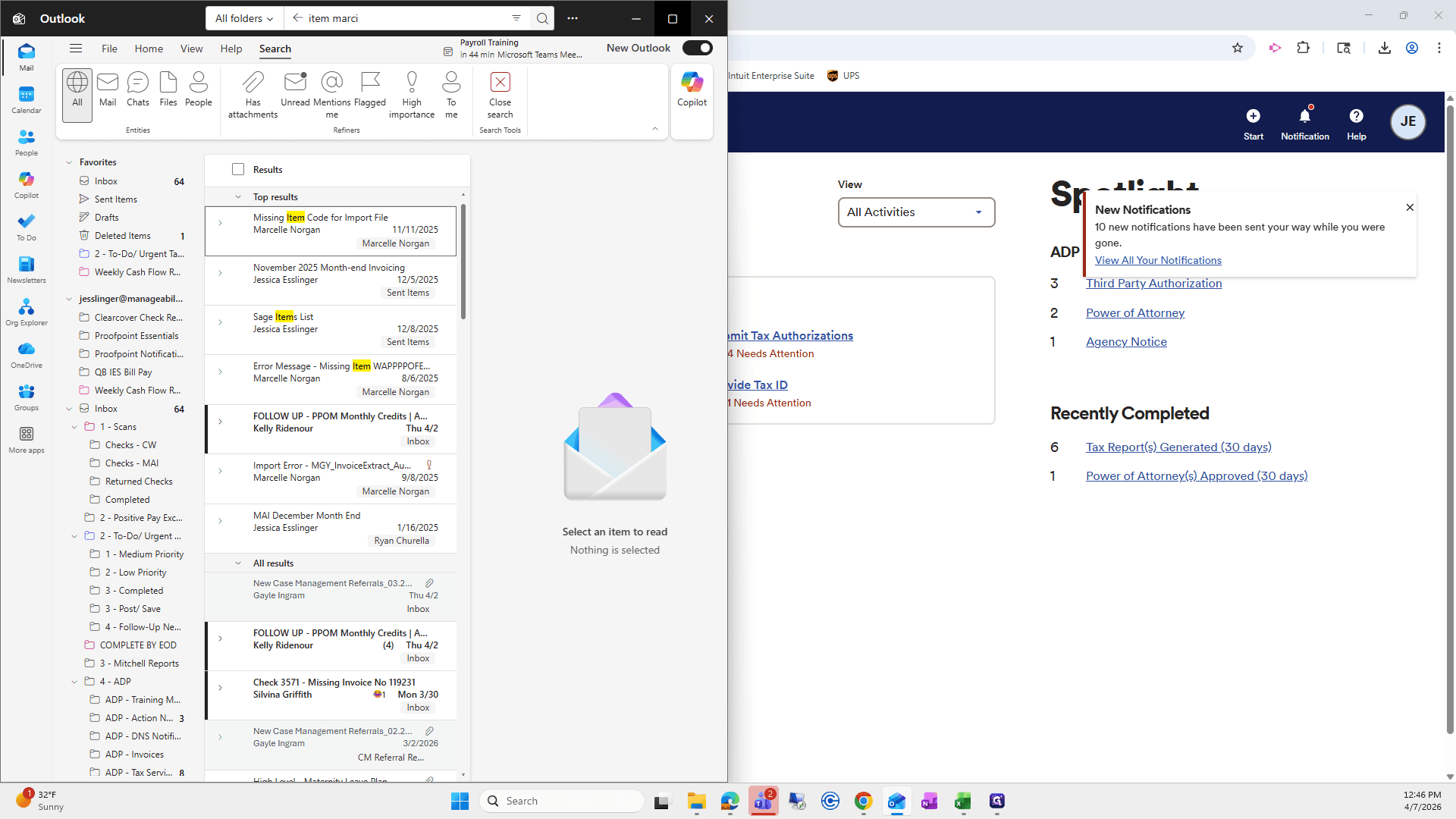The width and height of the screenshot is (1456, 819).
Task: Collapse the 4 - ADP folder
Action: [x=74, y=682]
